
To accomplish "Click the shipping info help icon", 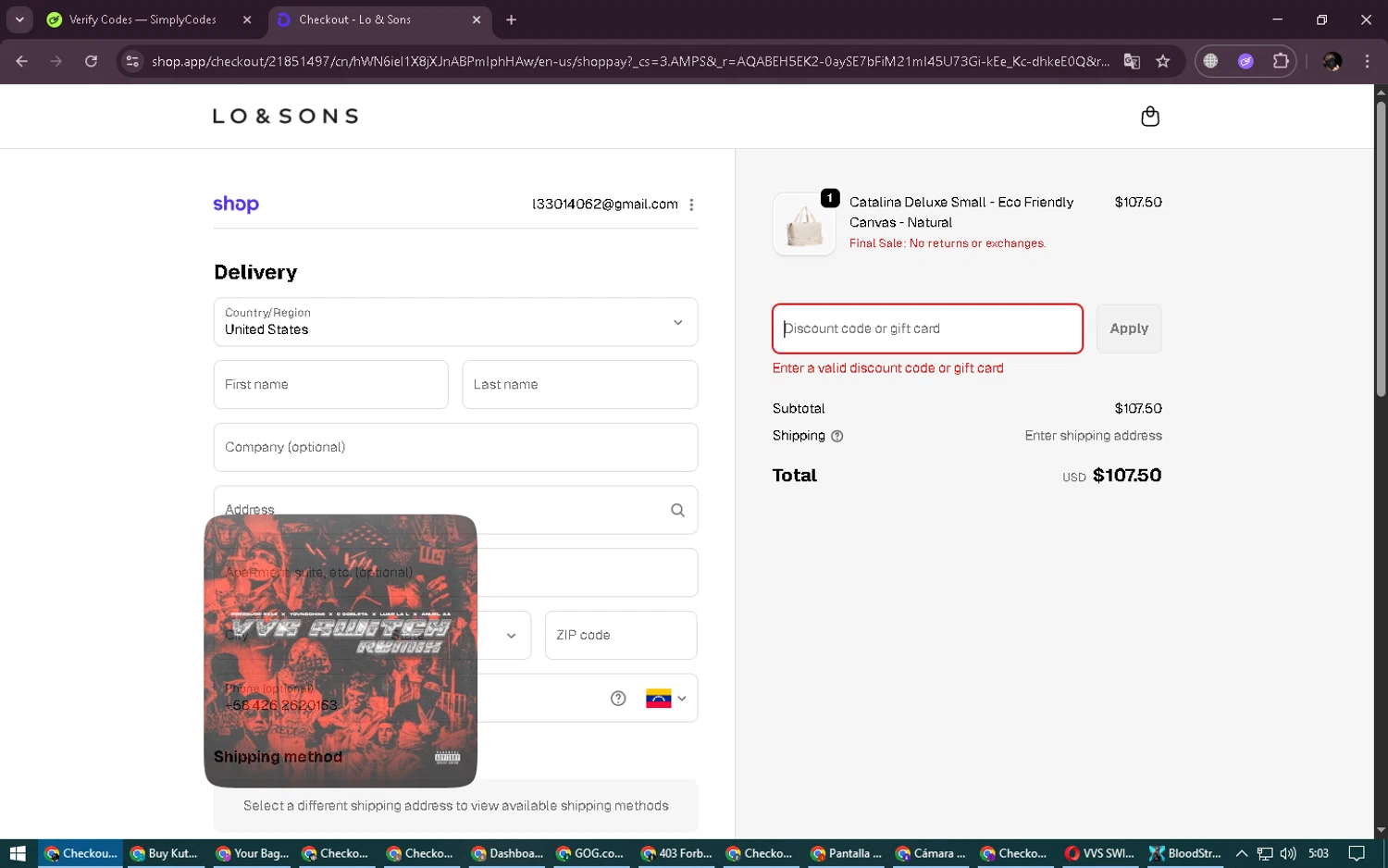I will 837,436.
